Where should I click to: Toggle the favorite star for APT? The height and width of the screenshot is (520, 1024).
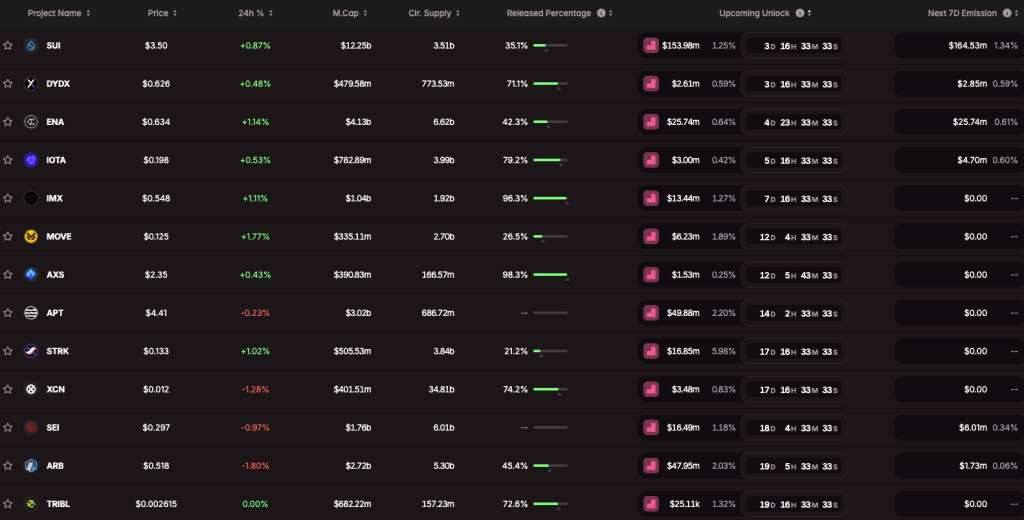[8, 313]
